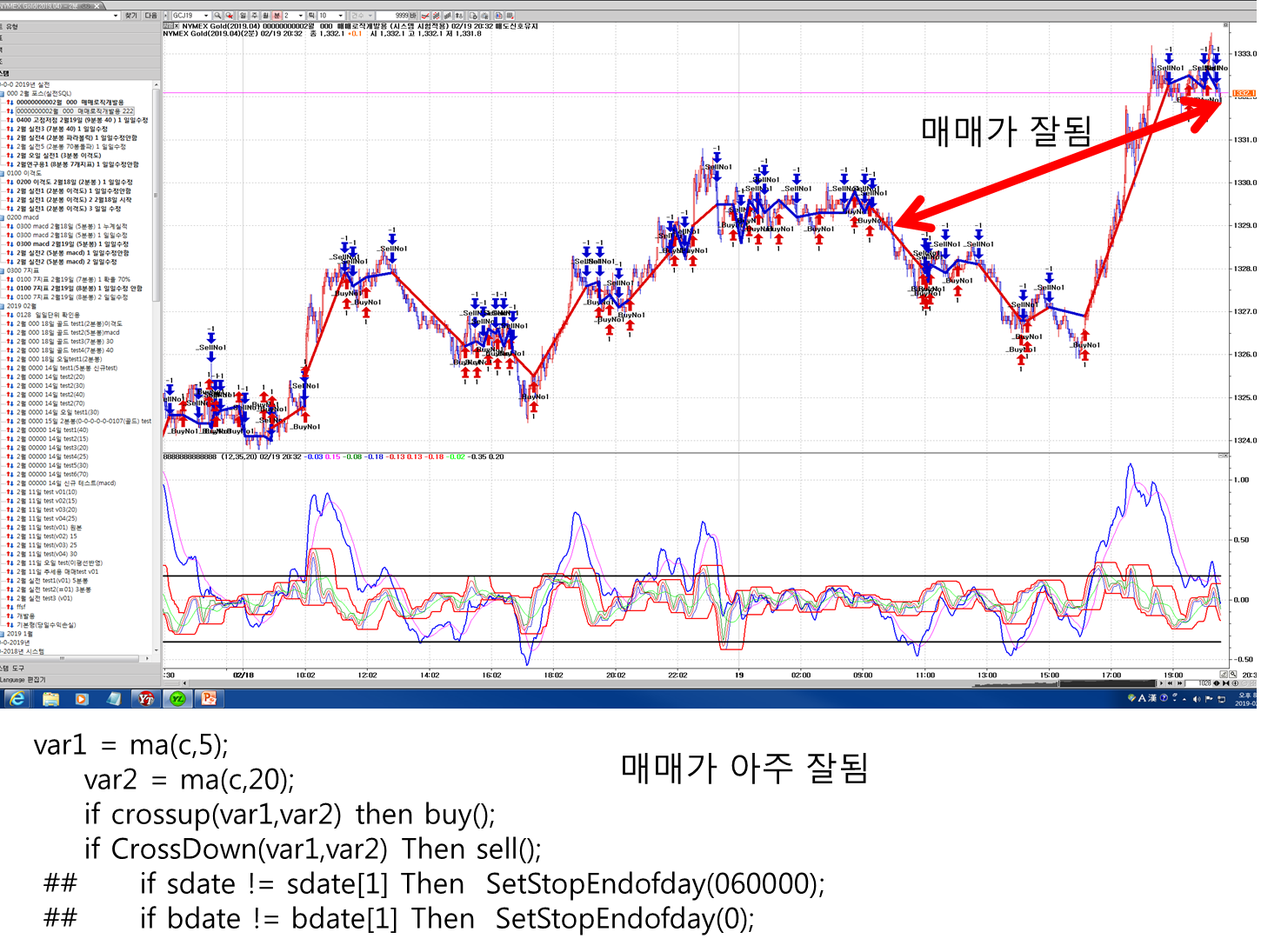The height and width of the screenshot is (952, 1261).
Task: Click the red price label 1332.1 on price axis
Action: click(x=1244, y=93)
